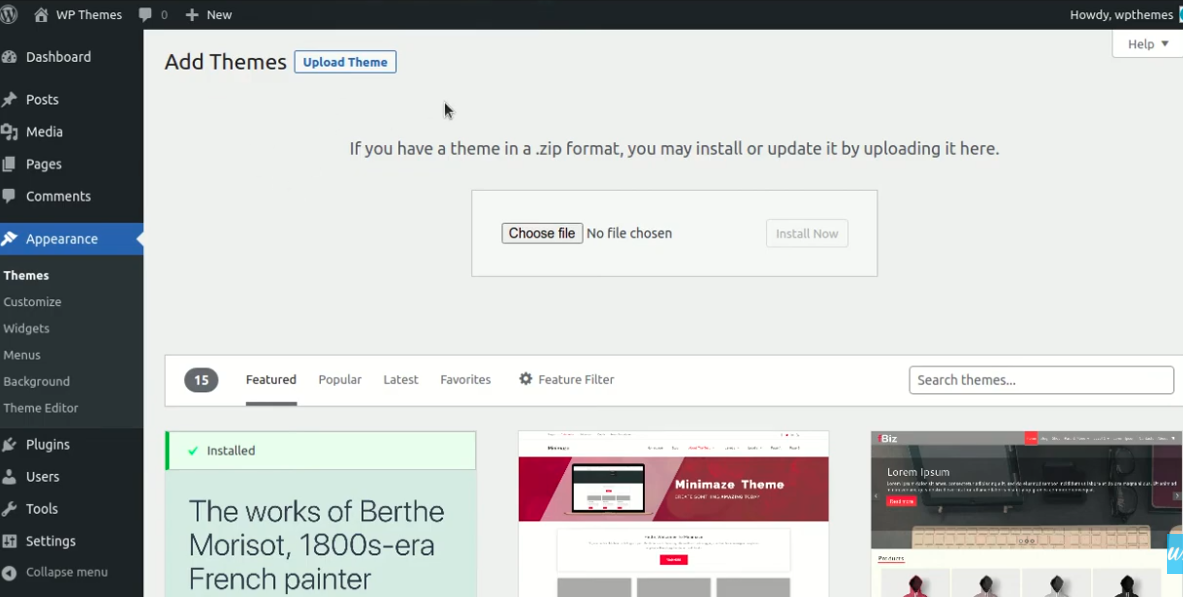The image size is (1183, 597).
Task: Open the WP Themes home icon
Action: (x=41, y=15)
